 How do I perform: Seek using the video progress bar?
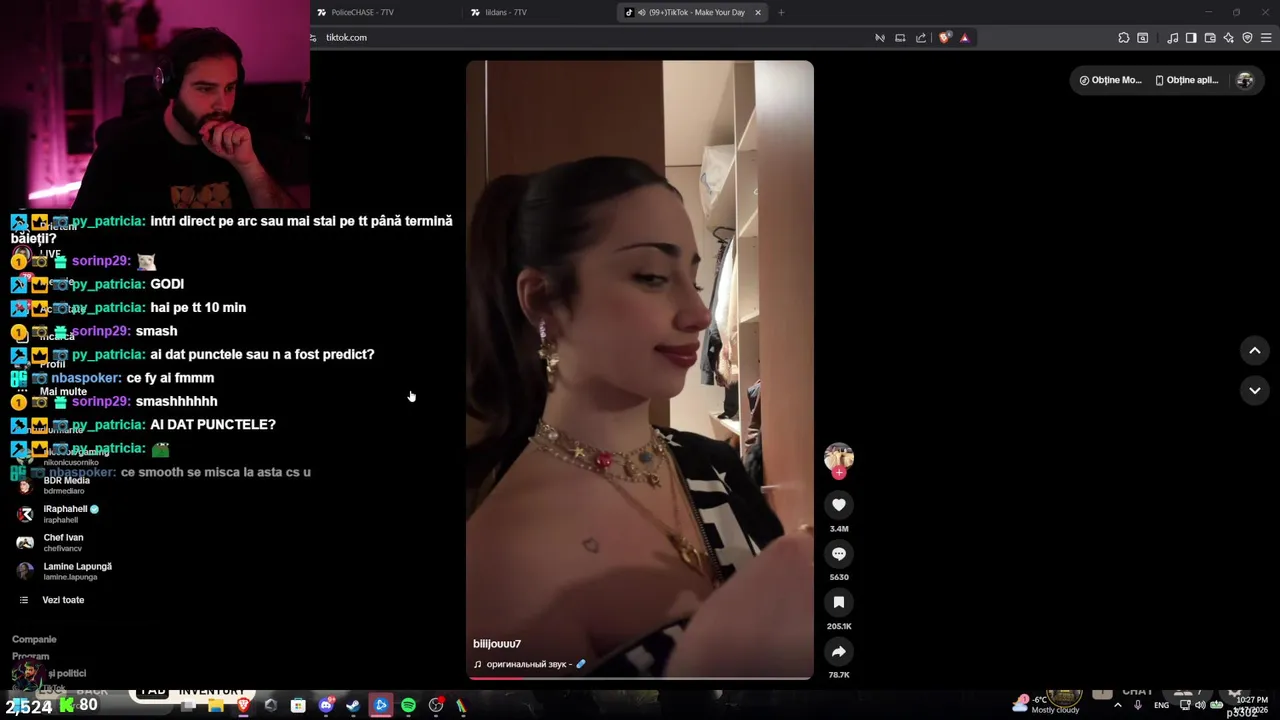pyautogui.click(x=639, y=678)
